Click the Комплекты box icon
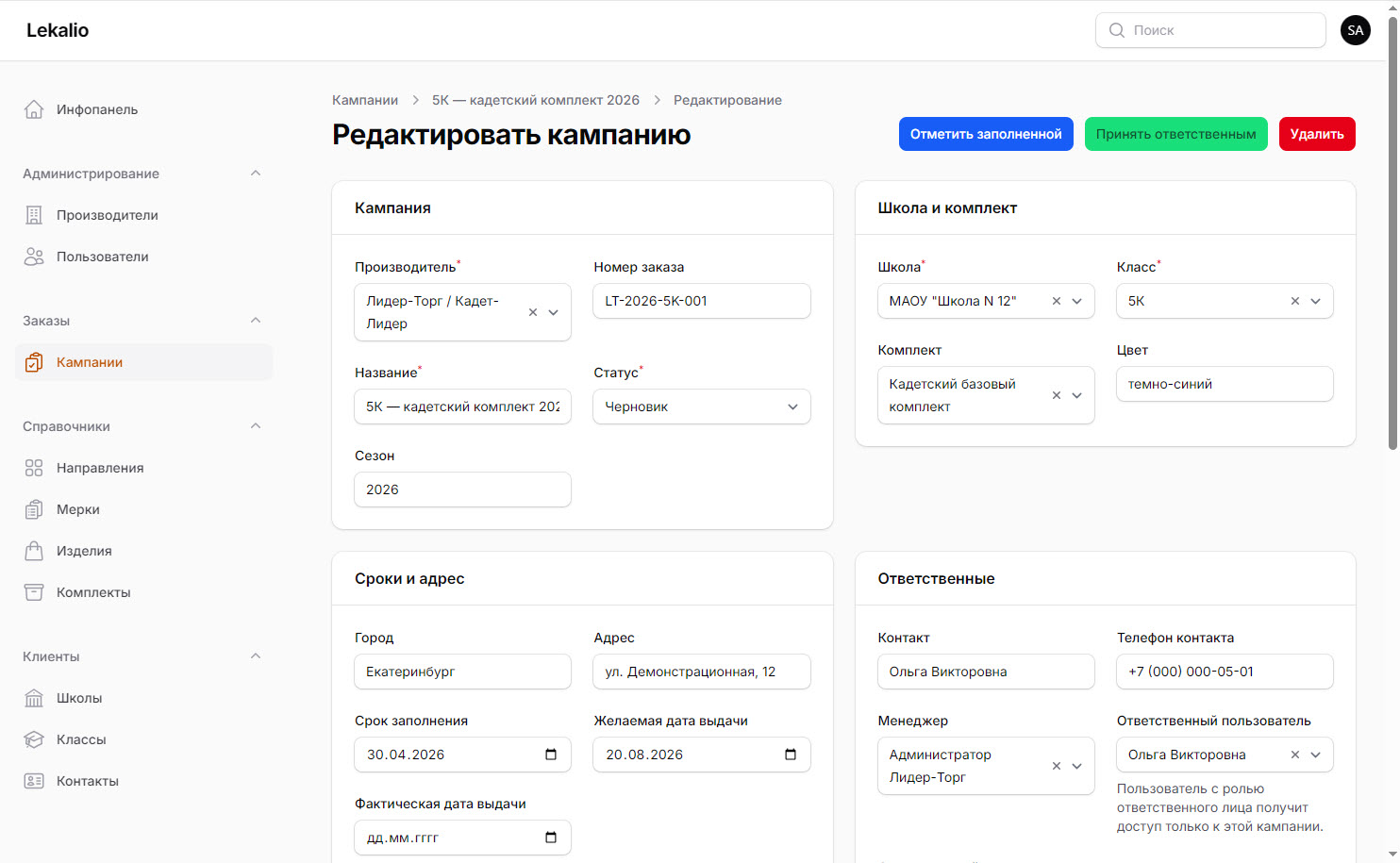The image size is (1400, 863). pos(34,592)
